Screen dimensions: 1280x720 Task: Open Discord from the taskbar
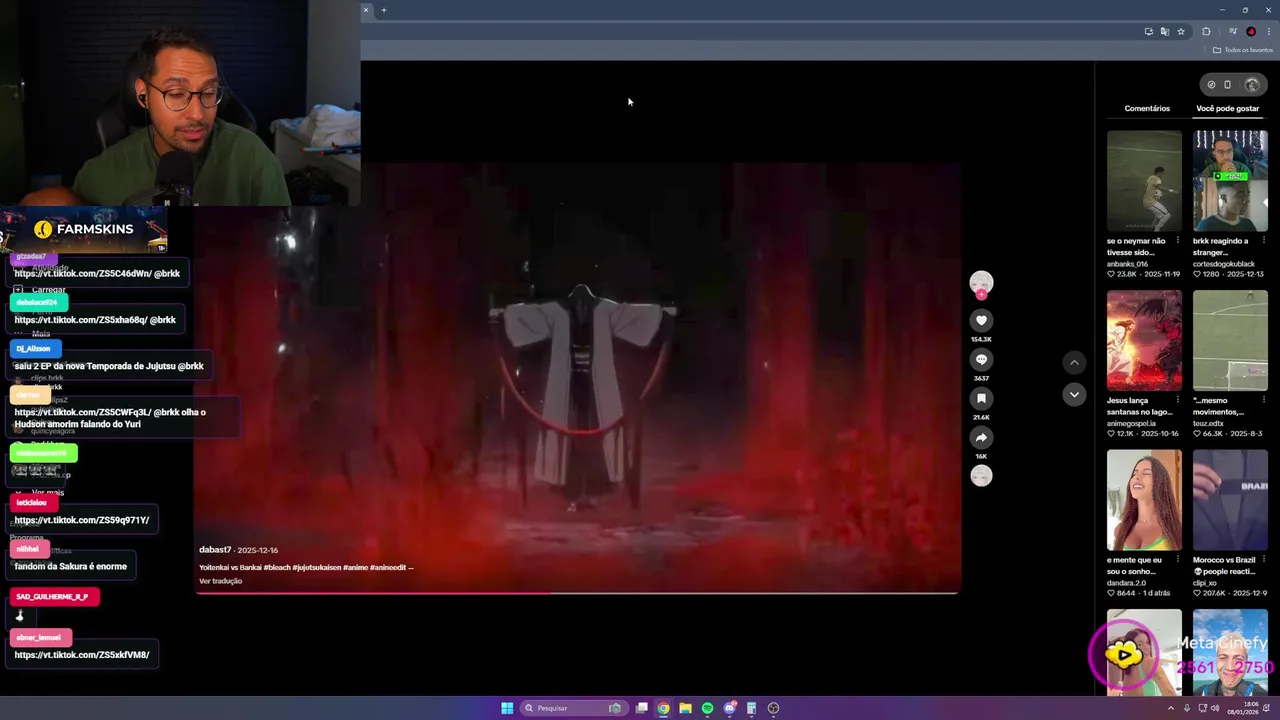coord(729,708)
